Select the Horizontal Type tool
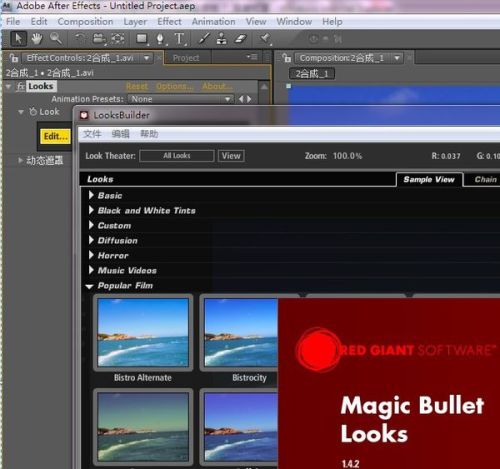This screenshot has height=469, width=500. click(x=179, y=39)
